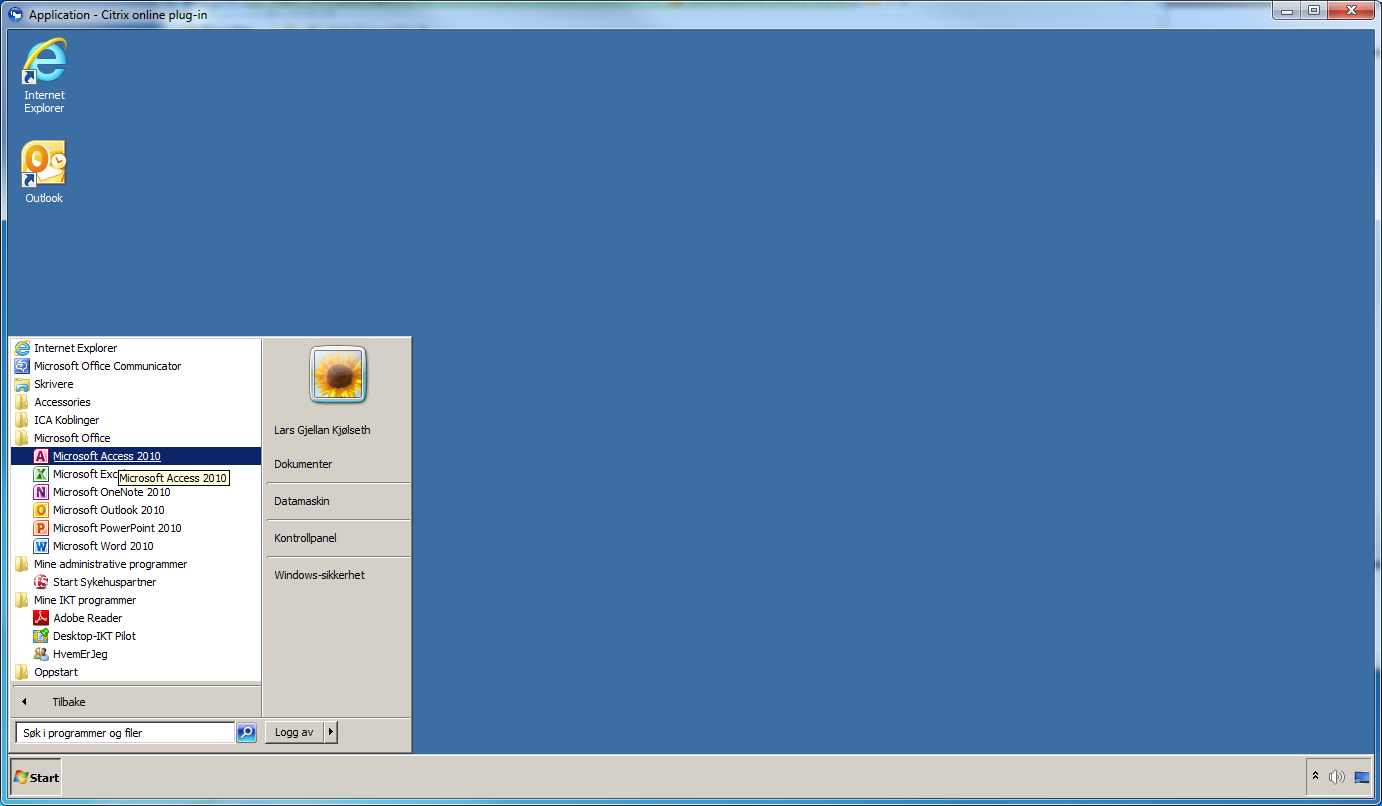Image resolution: width=1382 pixels, height=806 pixels.
Task: Select Skrivere text entry
Action: (53, 384)
